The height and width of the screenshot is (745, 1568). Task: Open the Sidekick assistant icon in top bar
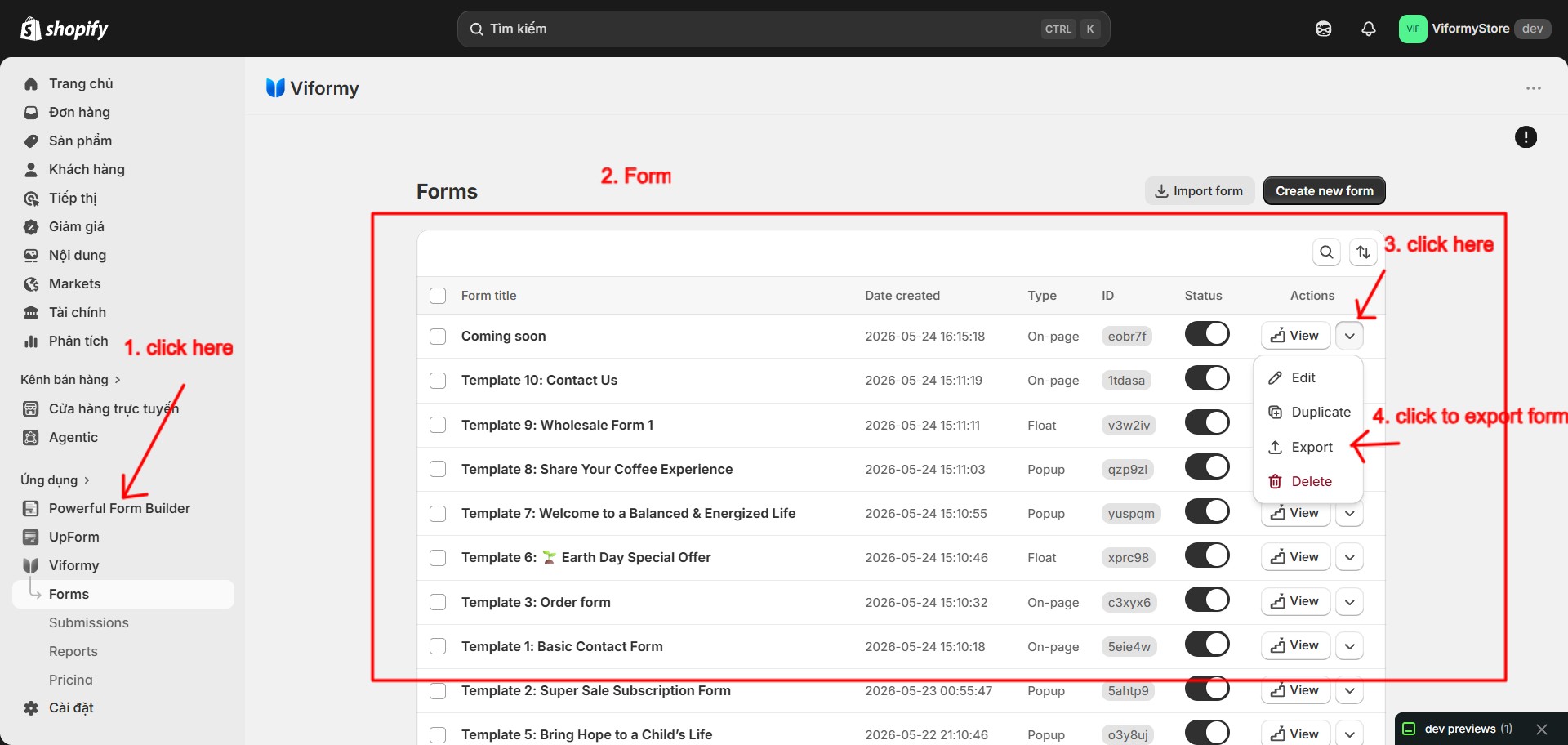(x=1324, y=29)
